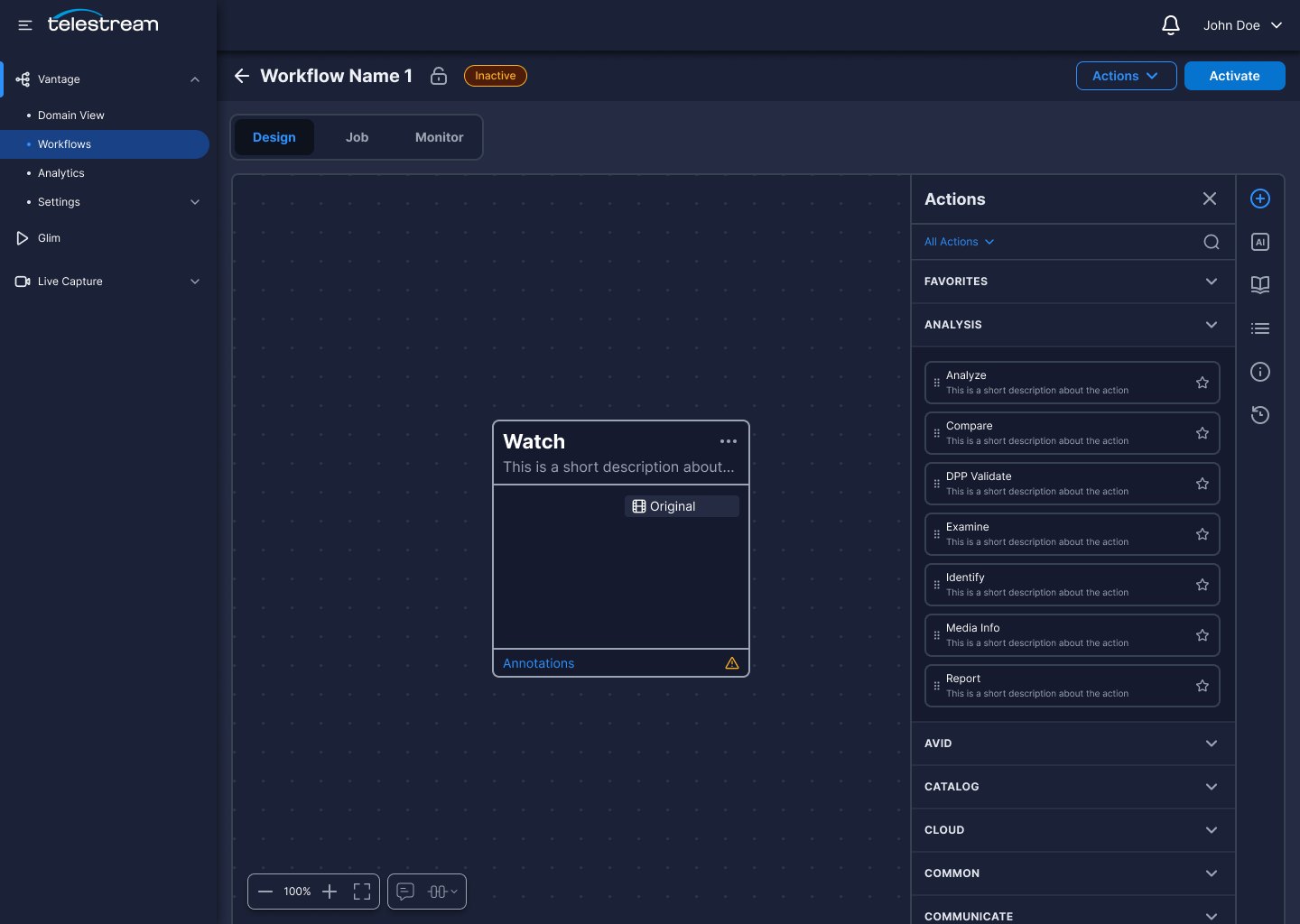Expand the CATALOG section
The height and width of the screenshot is (924, 1300).
pyautogui.click(x=1072, y=787)
